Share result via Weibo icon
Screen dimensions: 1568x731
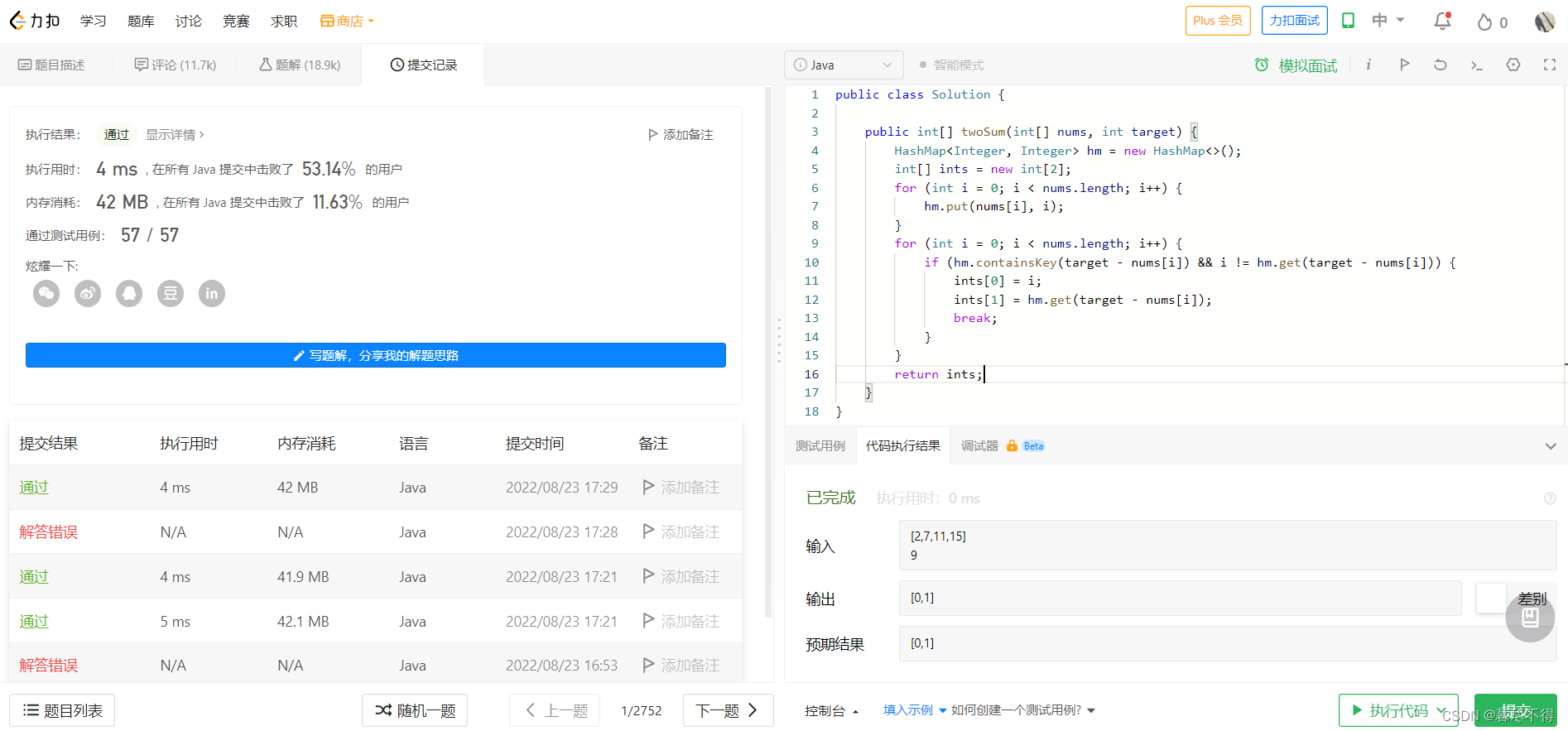tap(88, 293)
